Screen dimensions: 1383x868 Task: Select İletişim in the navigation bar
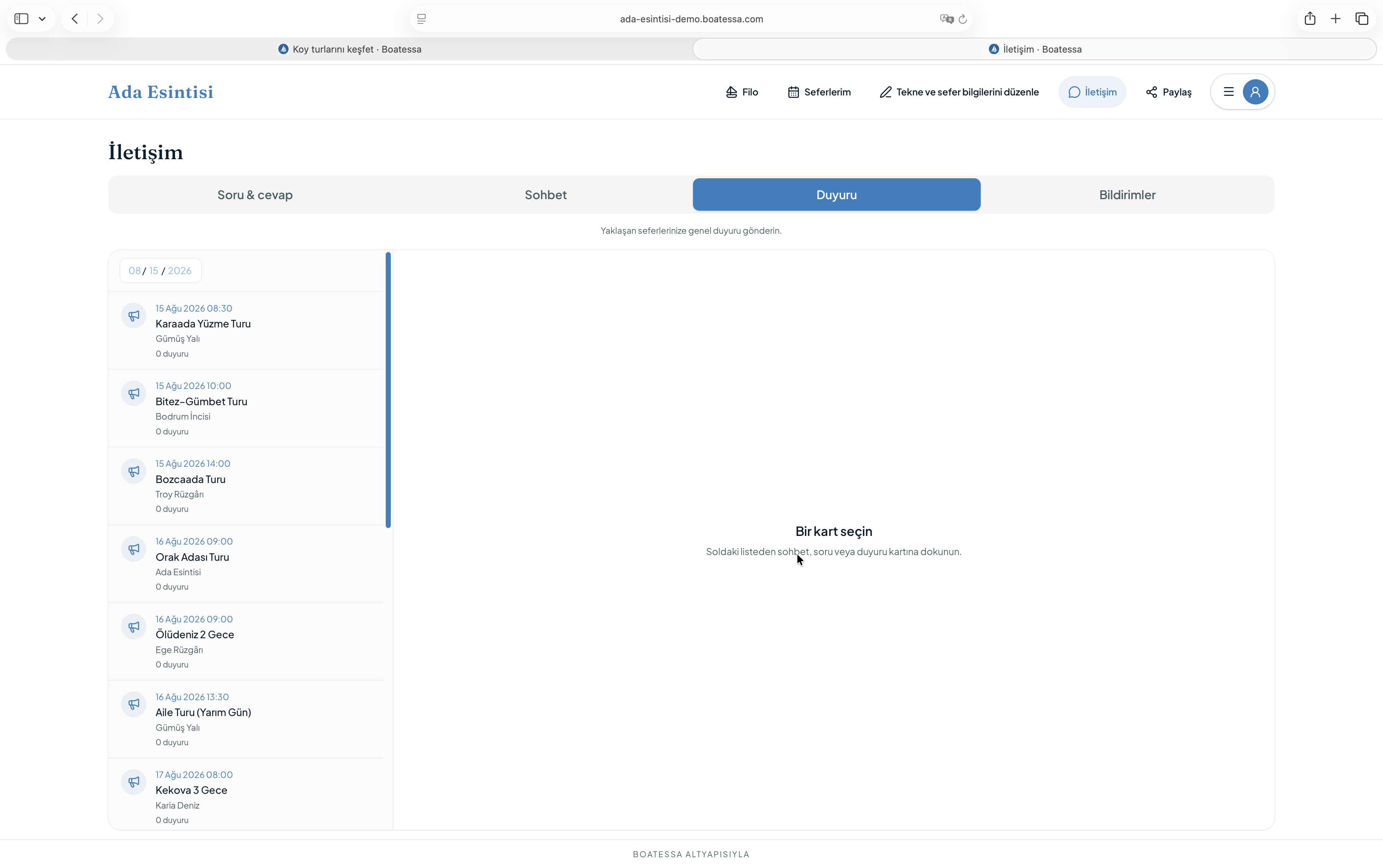pos(1092,92)
